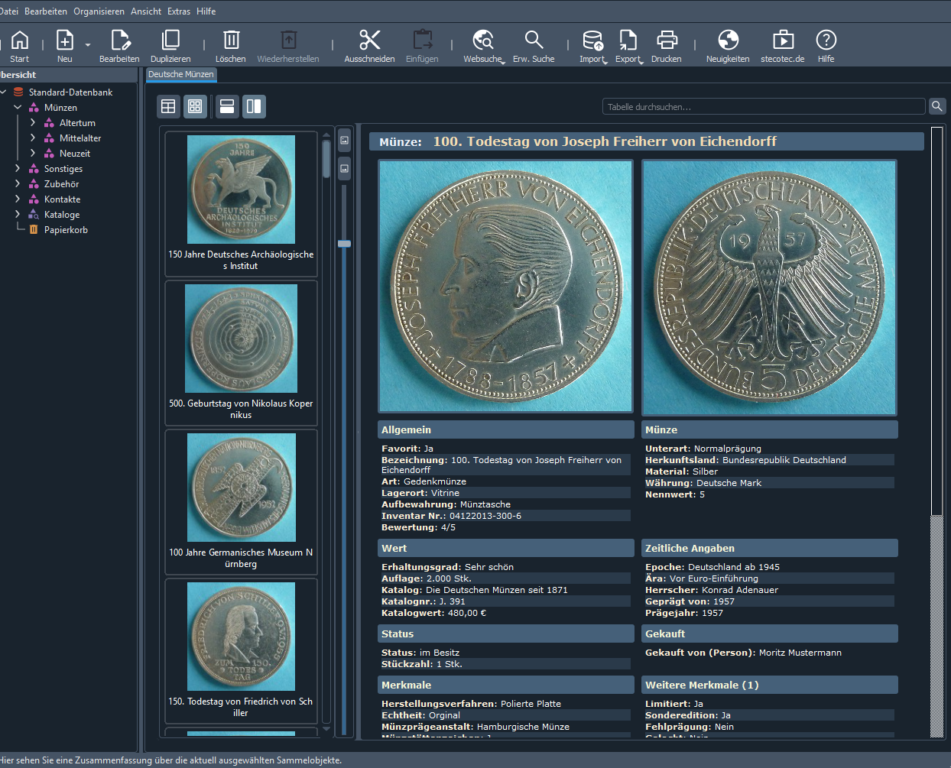Open Websuche from the toolbar

point(483,40)
